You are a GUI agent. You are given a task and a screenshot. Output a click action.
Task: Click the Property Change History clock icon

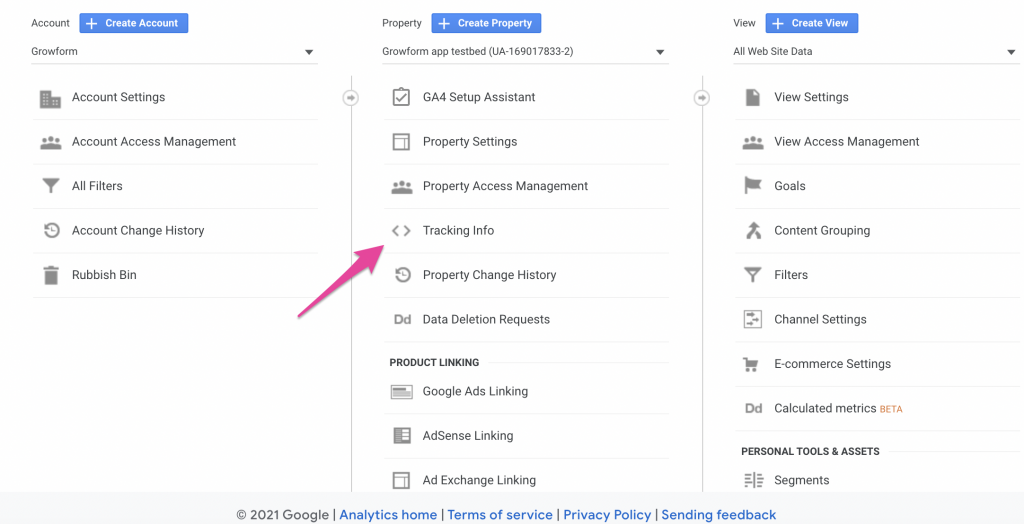(x=402, y=275)
